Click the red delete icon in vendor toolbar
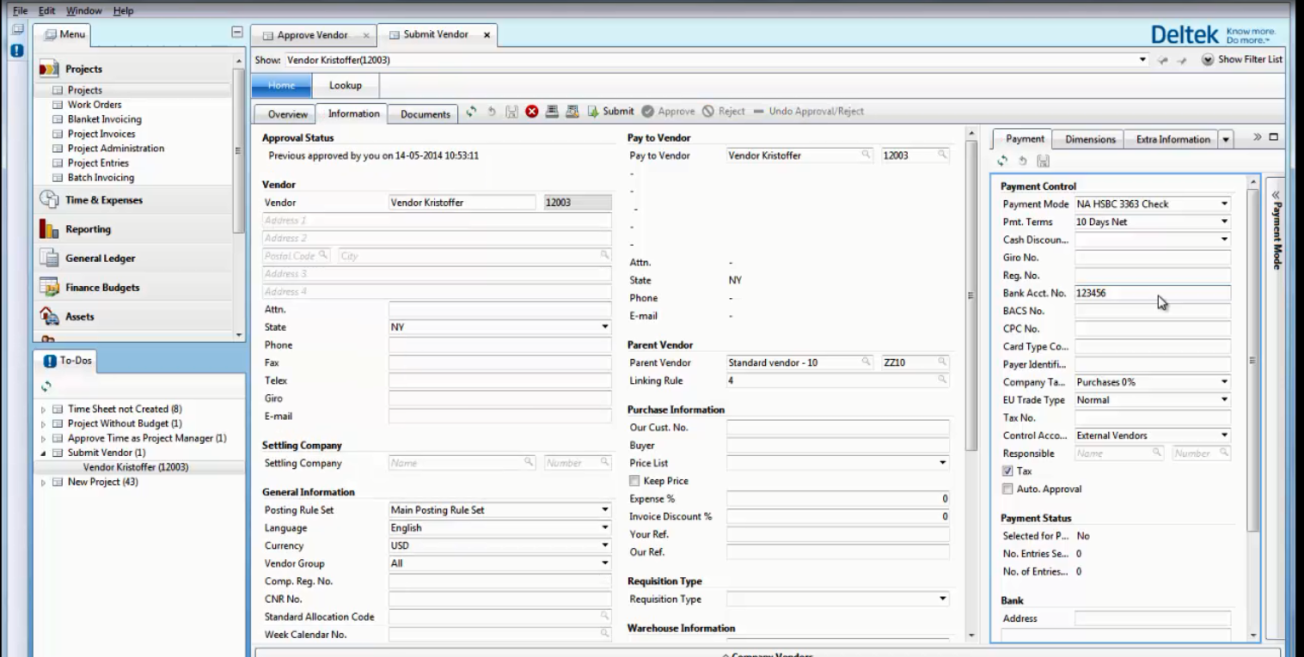This screenshot has height=657, width=1304. coord(532,112)
